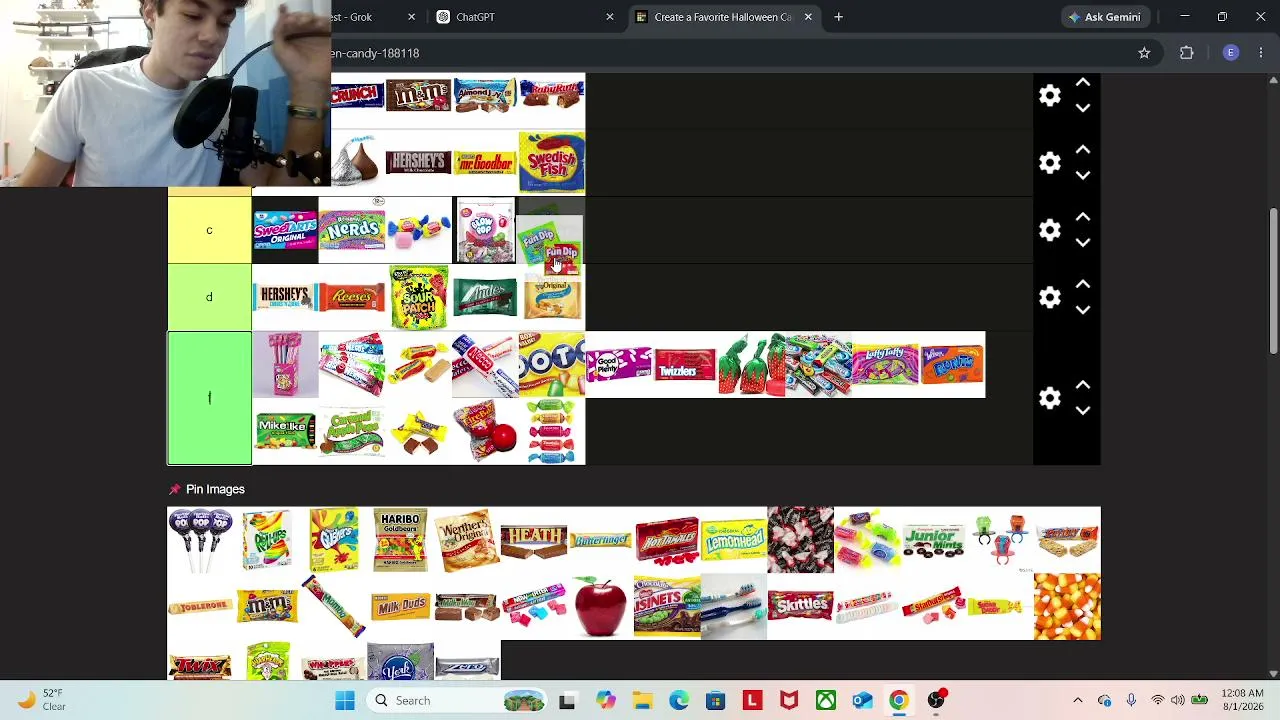
Task: Open a new browser tab
Action: pyautogui.click(x=838, y=17)
